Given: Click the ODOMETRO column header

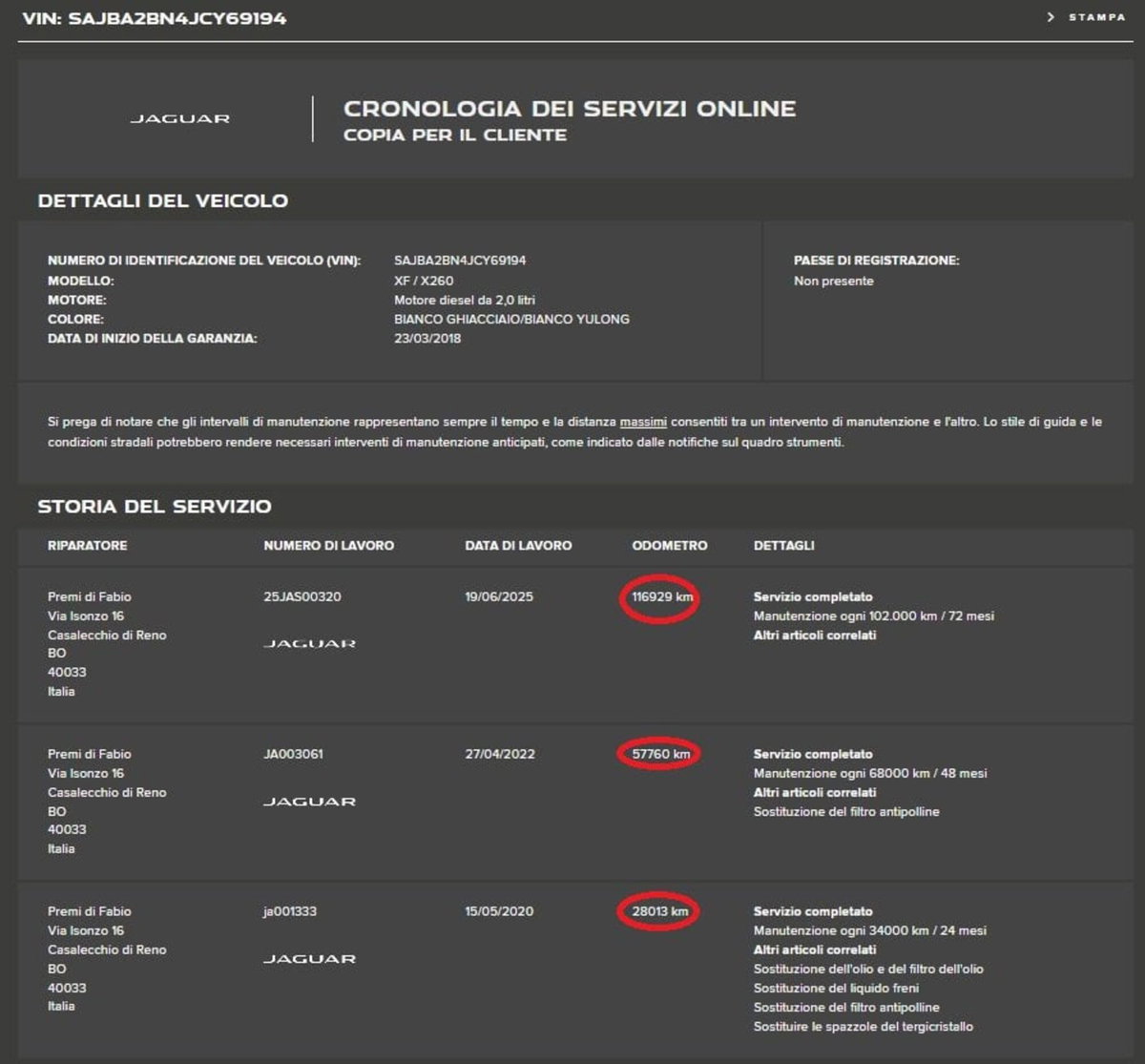Looking at the screenshot, I should (670, 546).
